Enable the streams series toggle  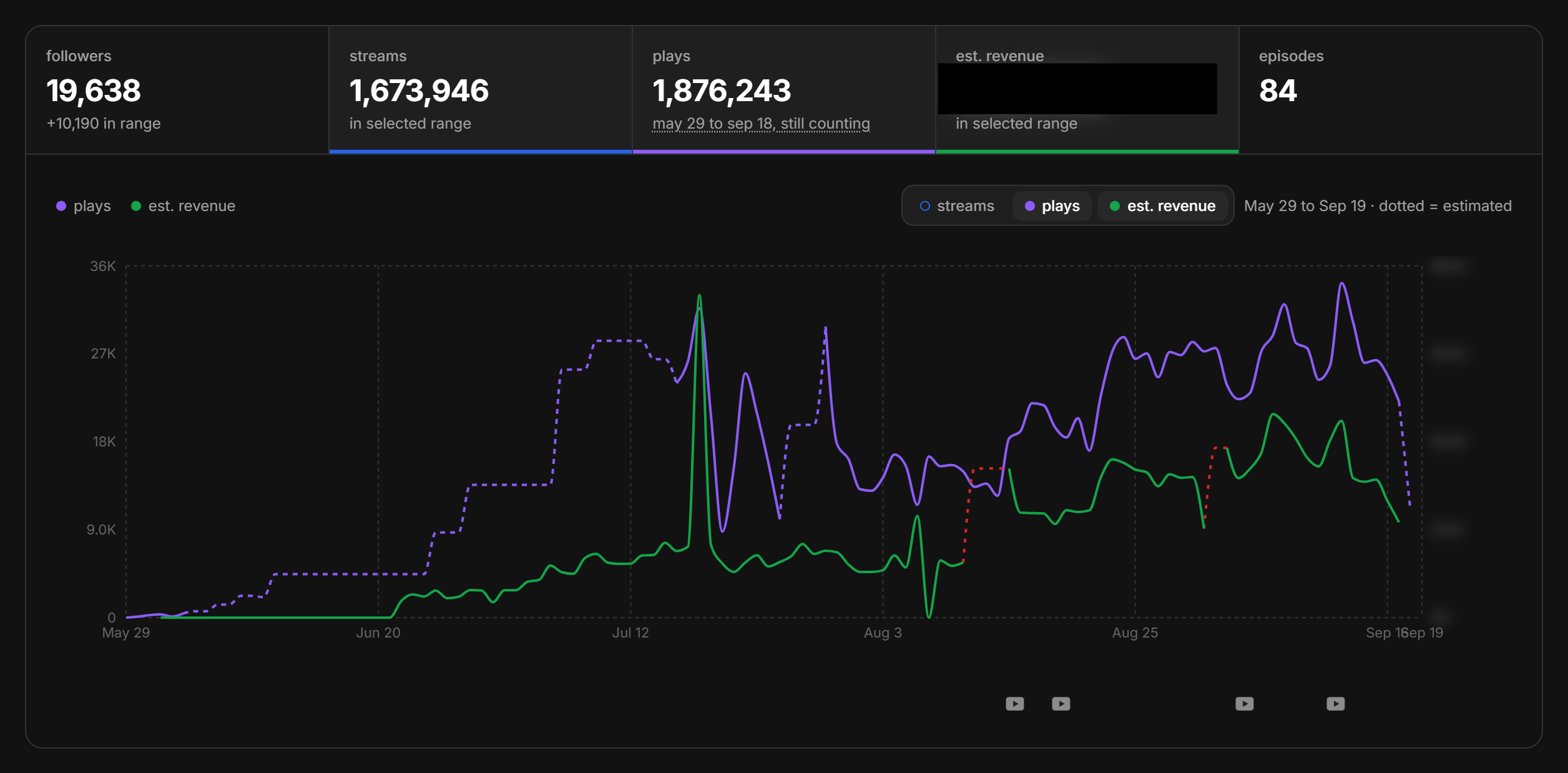[957, 206]
